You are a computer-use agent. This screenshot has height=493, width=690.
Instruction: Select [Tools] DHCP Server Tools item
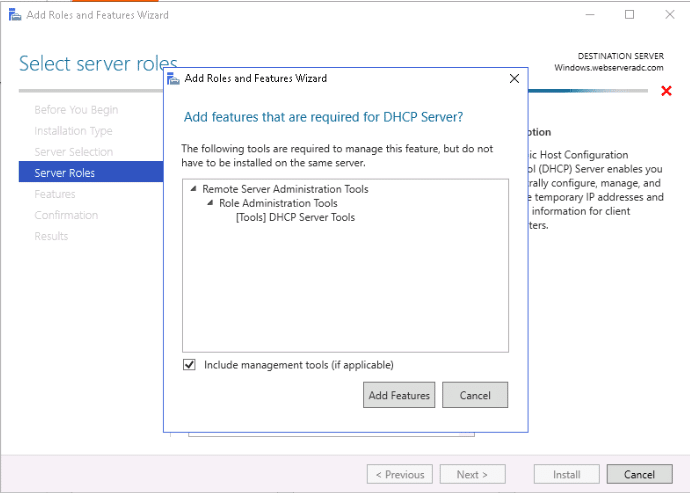pos(295,217)
